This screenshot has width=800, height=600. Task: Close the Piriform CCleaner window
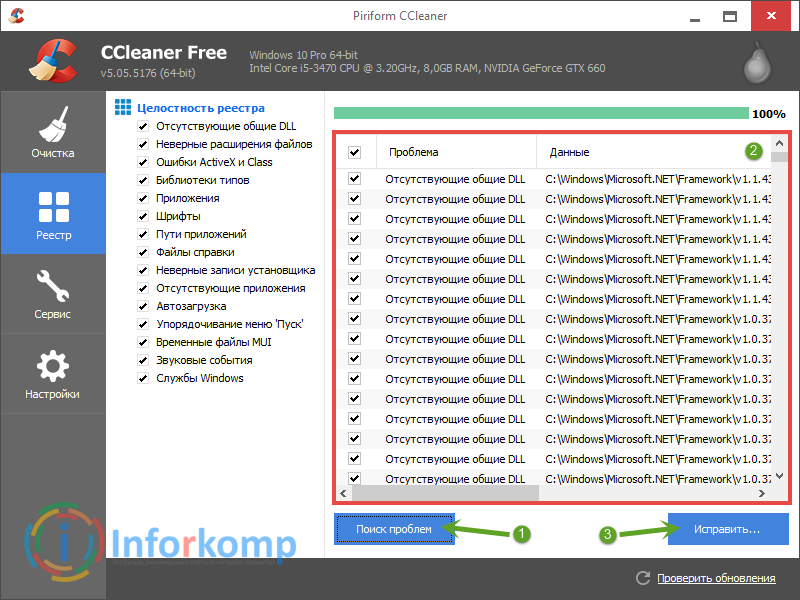point(771,16)
